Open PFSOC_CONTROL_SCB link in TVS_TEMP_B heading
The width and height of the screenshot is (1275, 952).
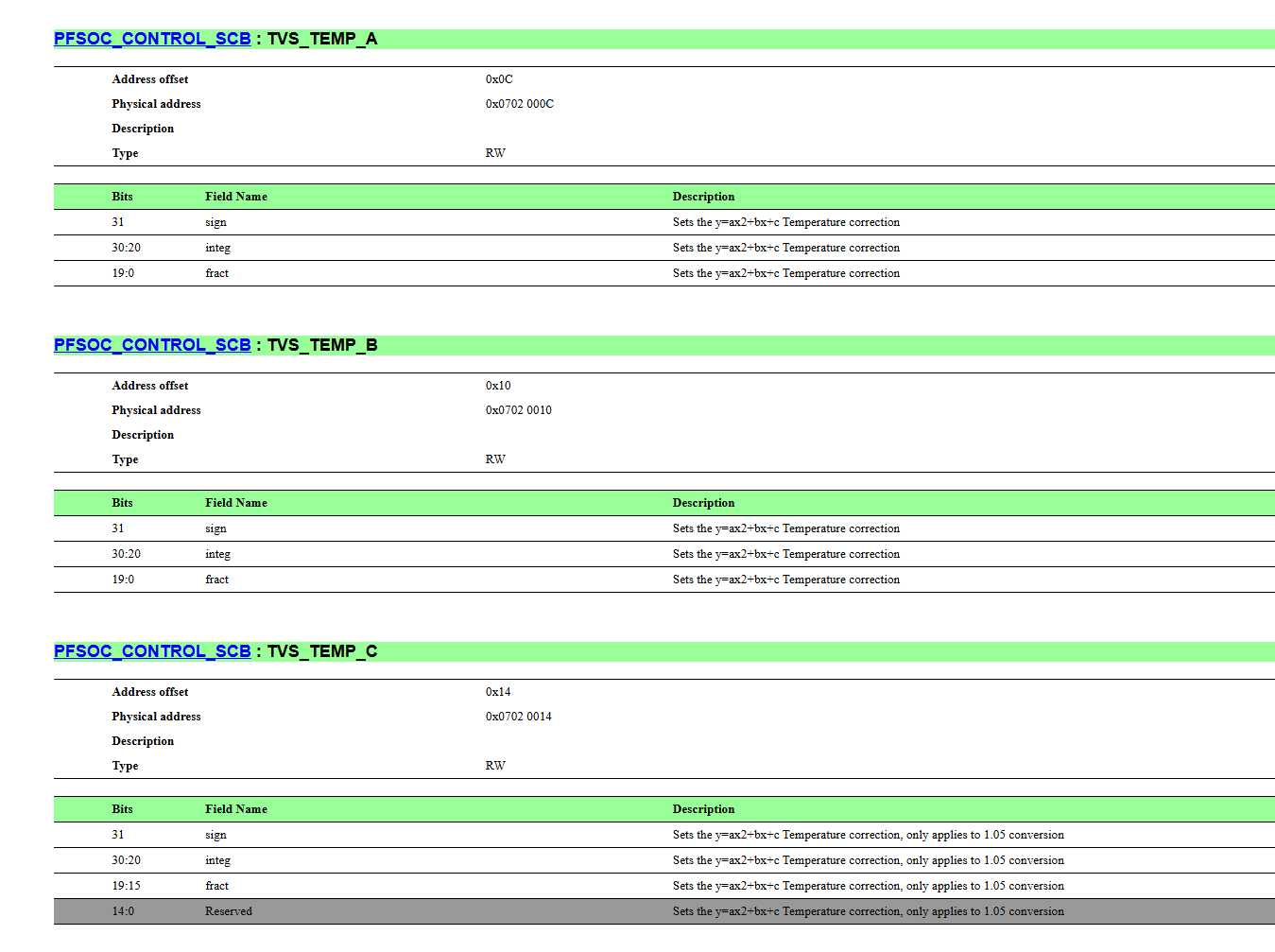click(x=152, y=345)
